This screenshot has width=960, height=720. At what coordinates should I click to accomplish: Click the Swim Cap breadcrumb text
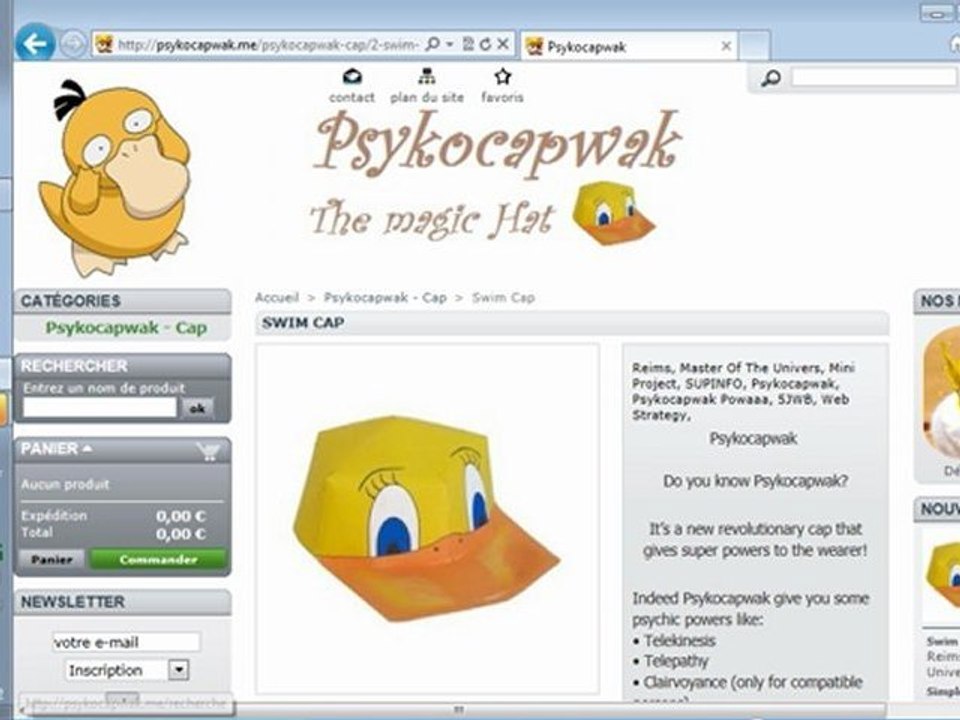[x=503, y=298]
